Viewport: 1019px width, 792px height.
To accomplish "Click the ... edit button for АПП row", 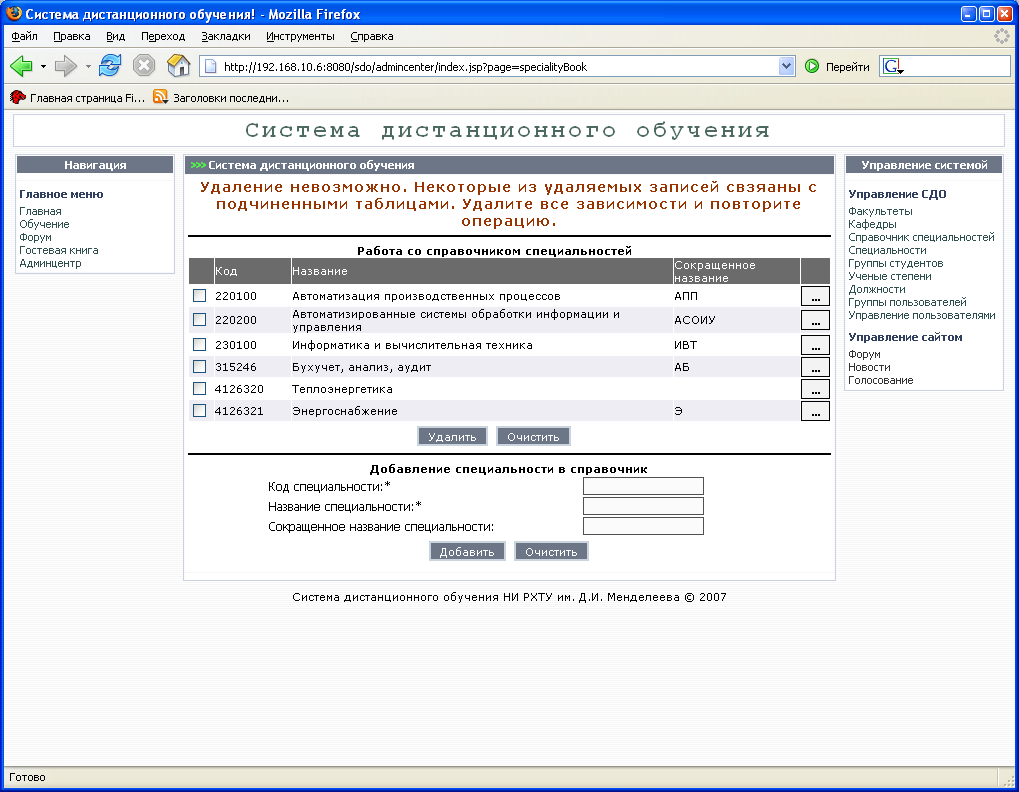I will point(815,296).
